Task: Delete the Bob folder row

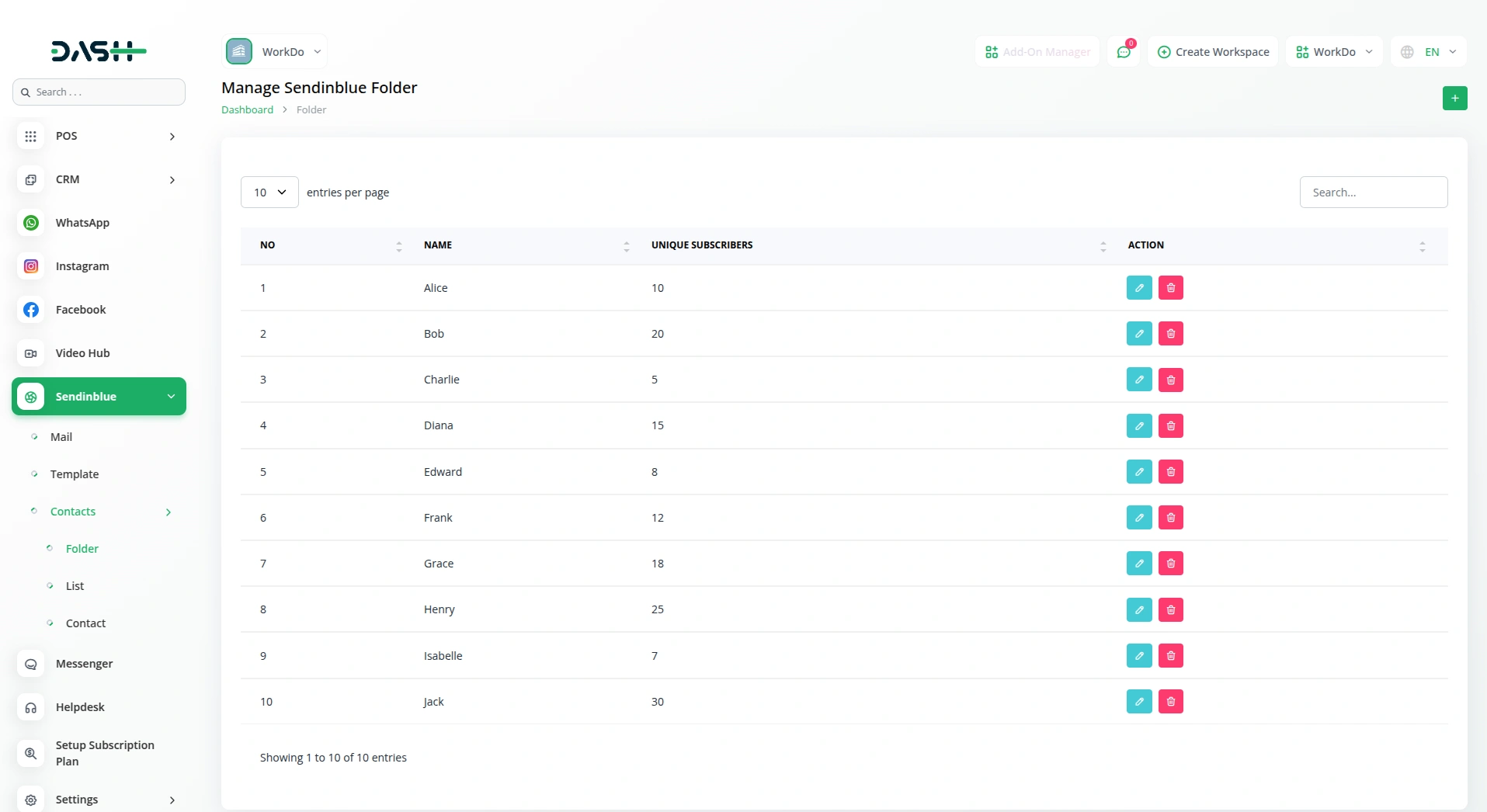Action: click(x=1170, y=334)
